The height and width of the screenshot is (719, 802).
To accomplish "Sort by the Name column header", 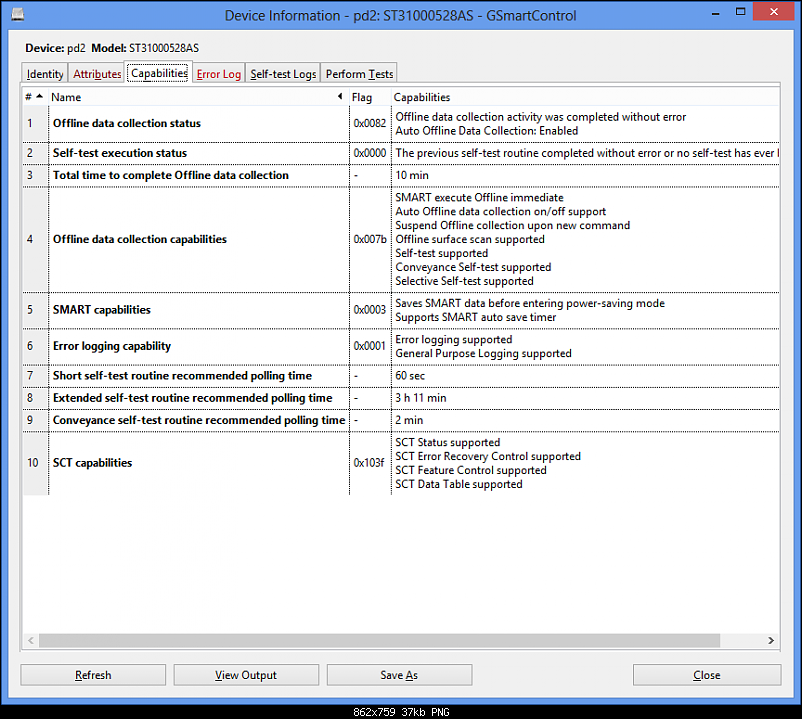I will point(198,97).
